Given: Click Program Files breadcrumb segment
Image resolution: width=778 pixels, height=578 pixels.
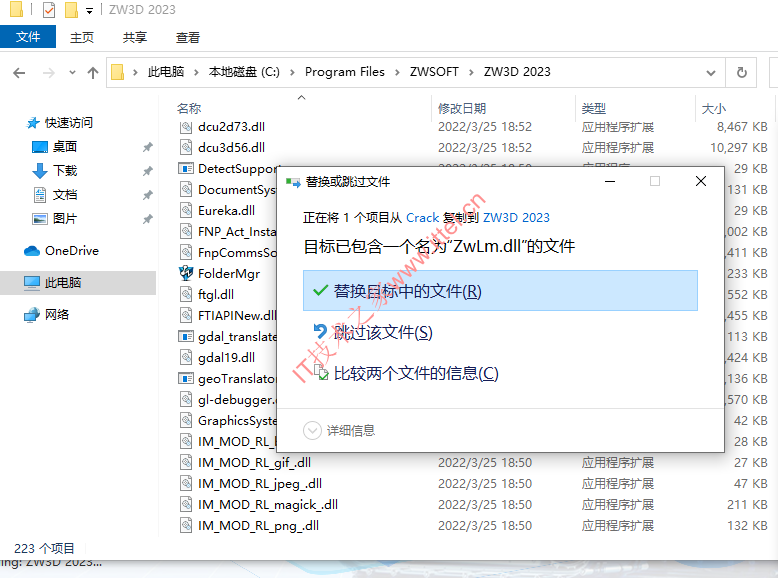Looking at the screenshot, I should (x=345, y=72).
